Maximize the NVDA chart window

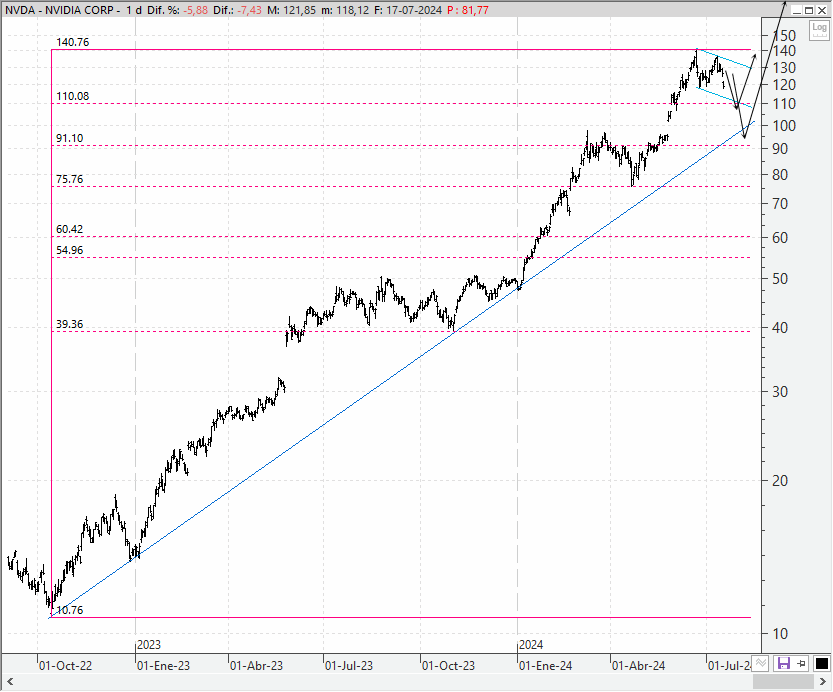coord(809,10)
